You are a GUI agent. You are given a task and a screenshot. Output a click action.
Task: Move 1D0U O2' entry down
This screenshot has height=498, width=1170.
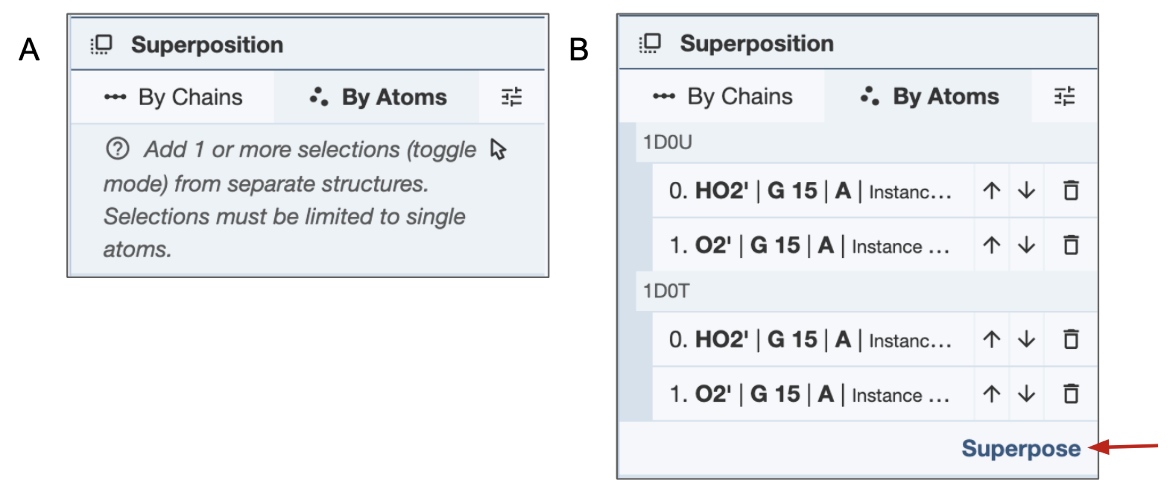1026,245
